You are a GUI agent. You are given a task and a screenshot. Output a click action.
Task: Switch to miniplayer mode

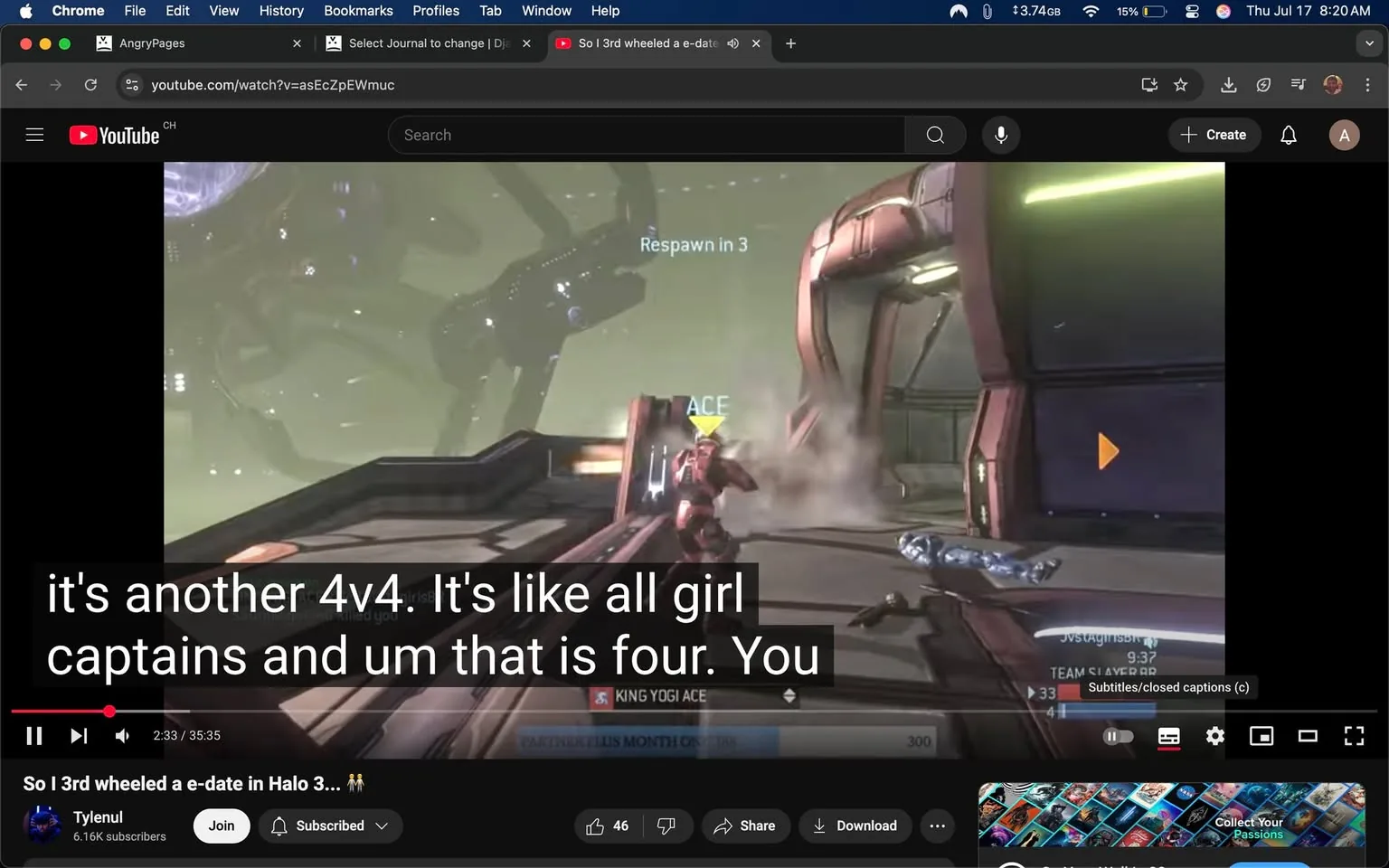[1261, 735]
